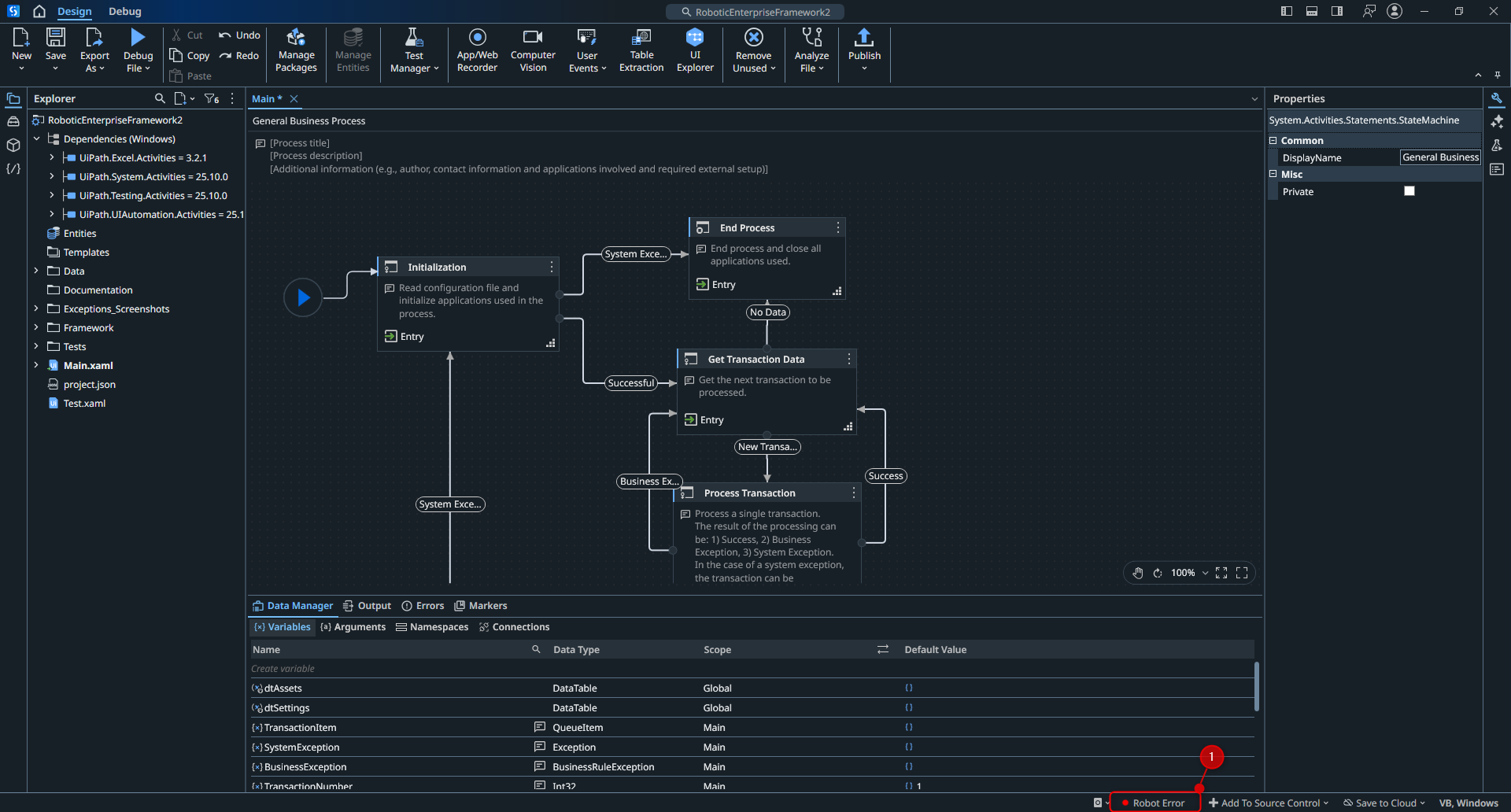Edit the DisplayName property field
The width and height of the screenshot is (1511, 812).
point(1440,157)
